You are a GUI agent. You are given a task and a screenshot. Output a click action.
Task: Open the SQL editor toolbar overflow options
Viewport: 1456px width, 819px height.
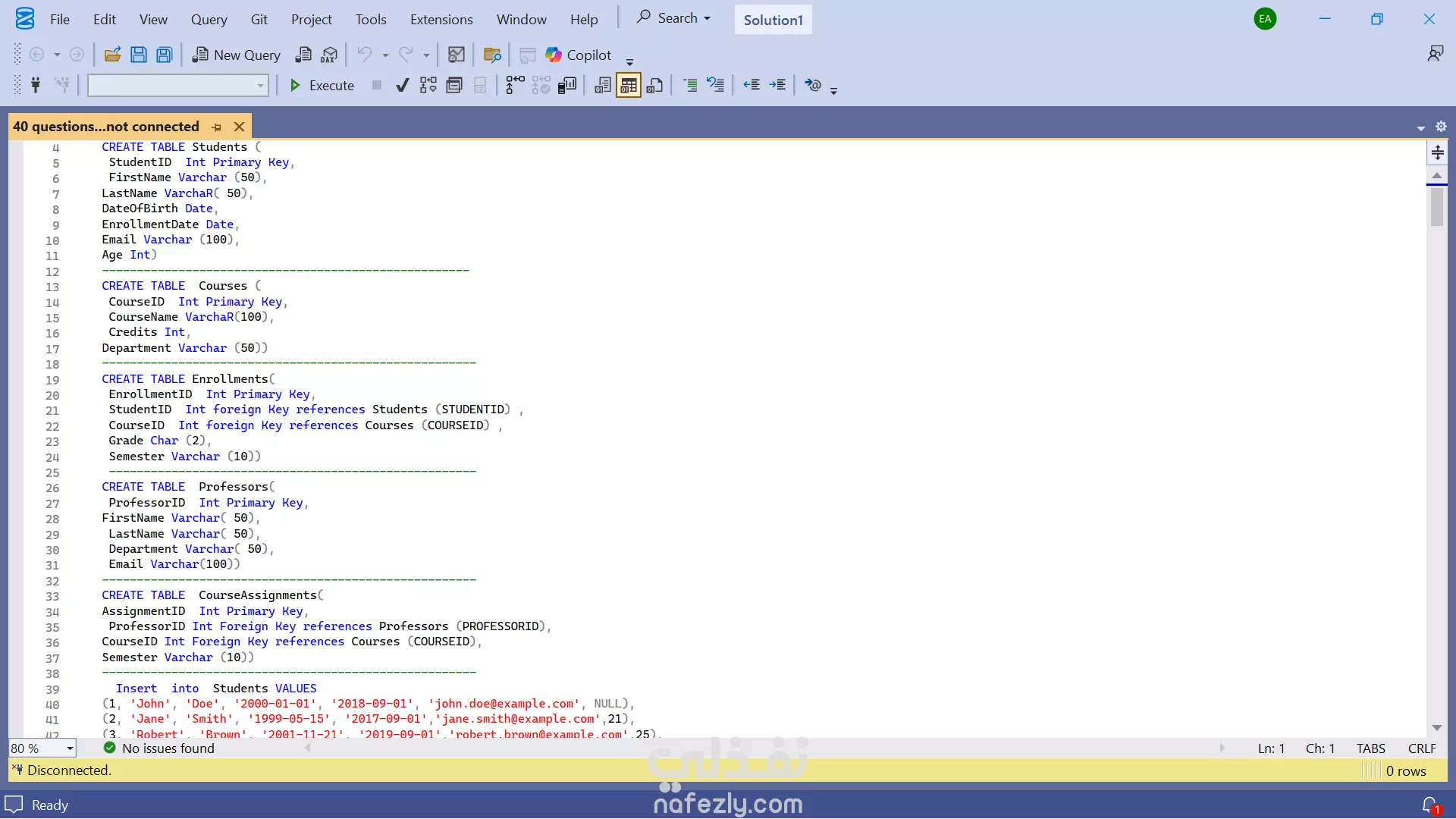click(833, 91)
